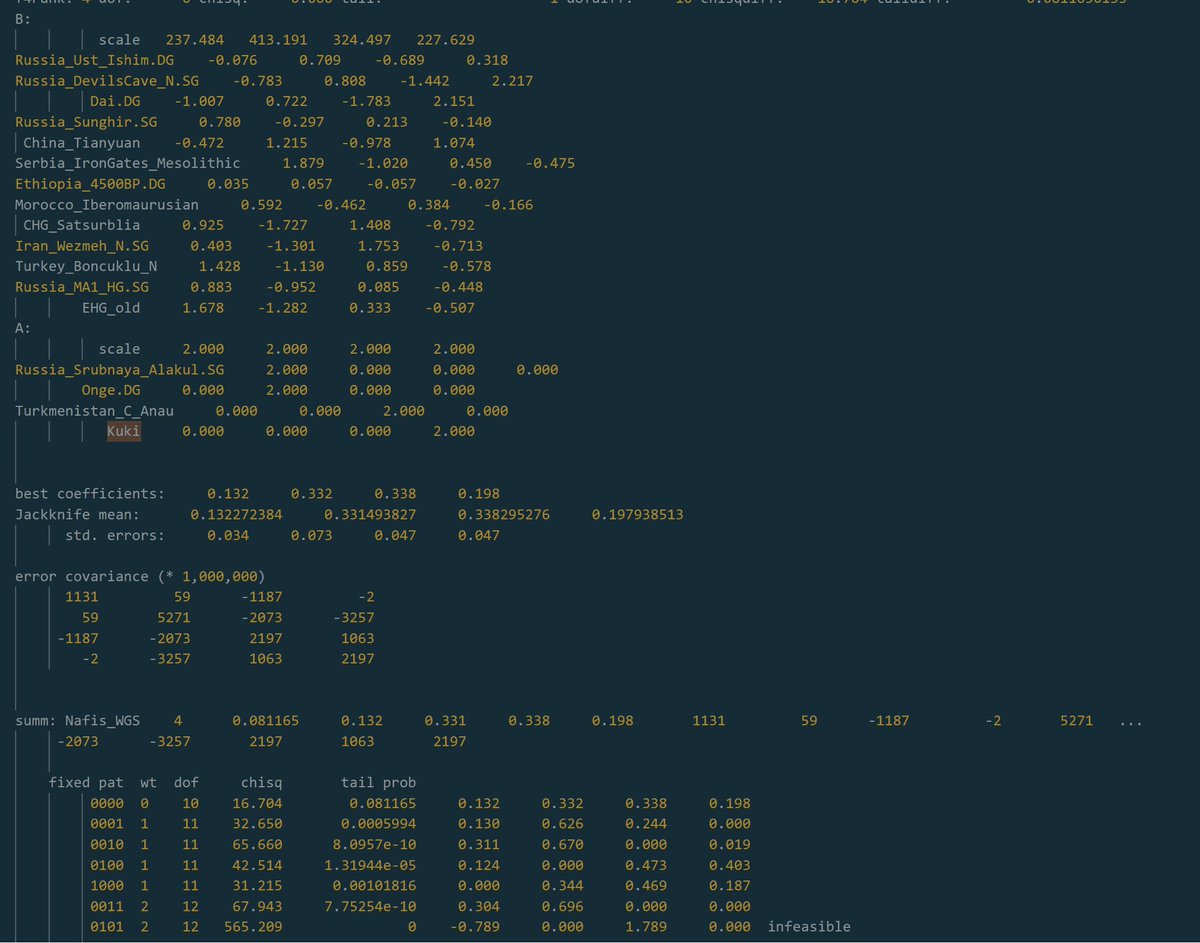The height and width of the screenshot is (943, 1200).
Task: Select pattern 0001 row label
Action: [107, 824]
